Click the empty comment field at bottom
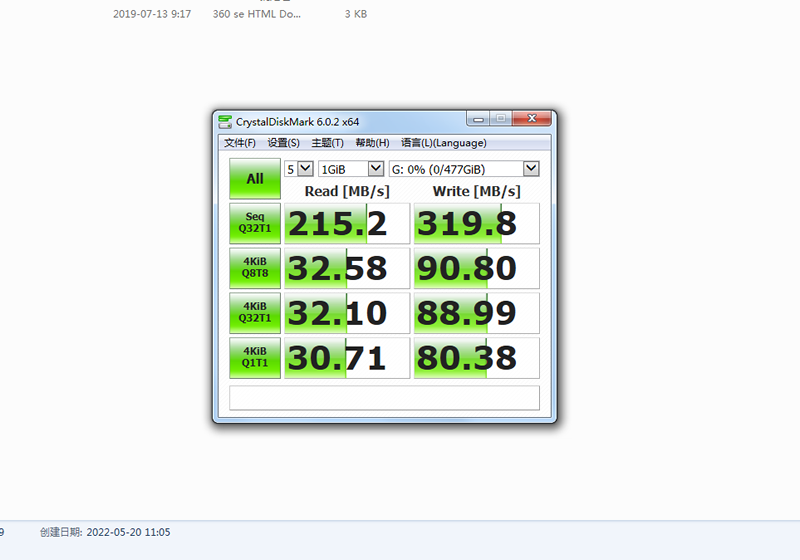800x560 pixels. coord(384,398)
